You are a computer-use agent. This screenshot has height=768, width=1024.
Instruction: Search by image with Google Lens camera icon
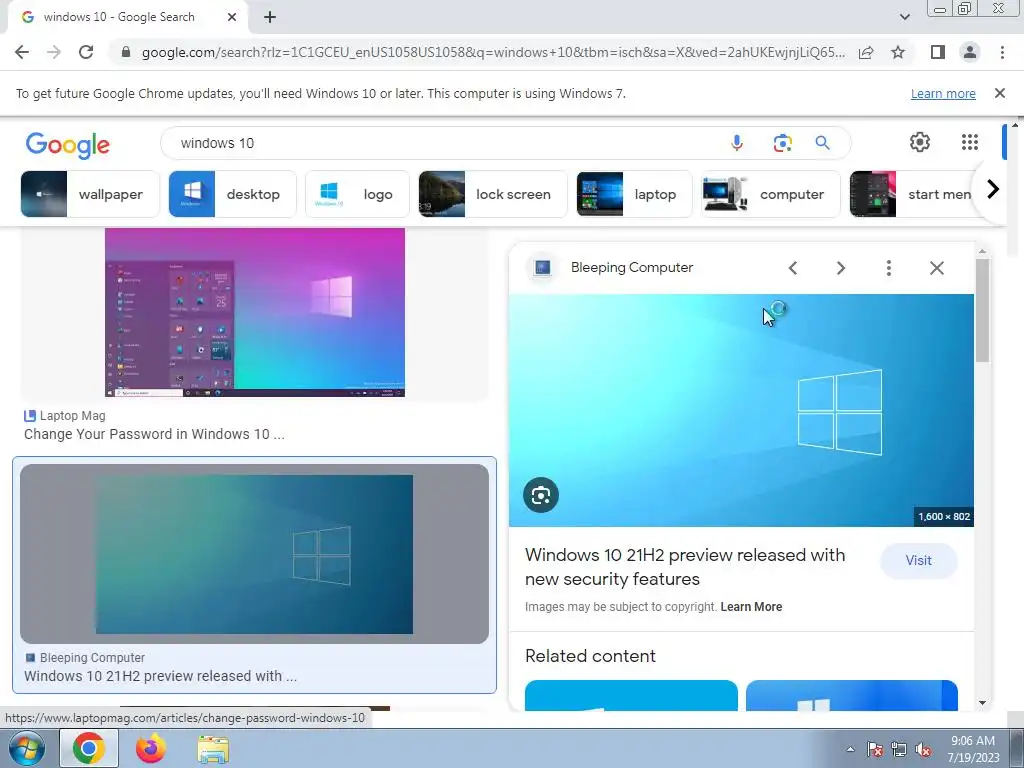pos(782,143)
